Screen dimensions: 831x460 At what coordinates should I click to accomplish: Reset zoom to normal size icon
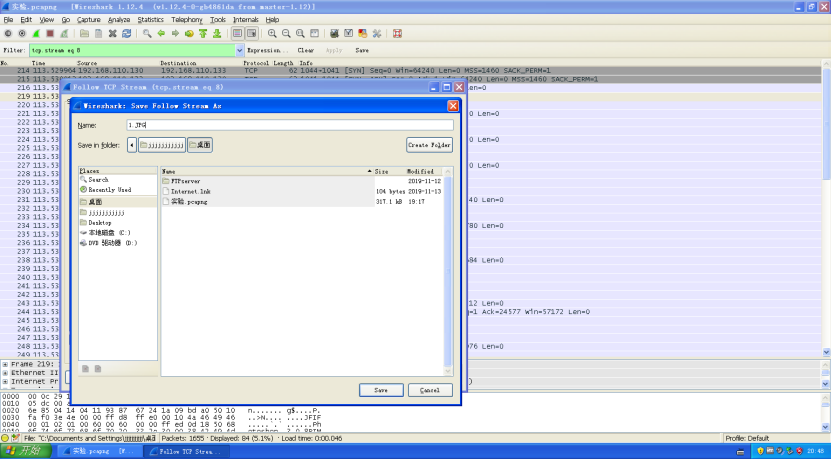(x=300, y=33)
